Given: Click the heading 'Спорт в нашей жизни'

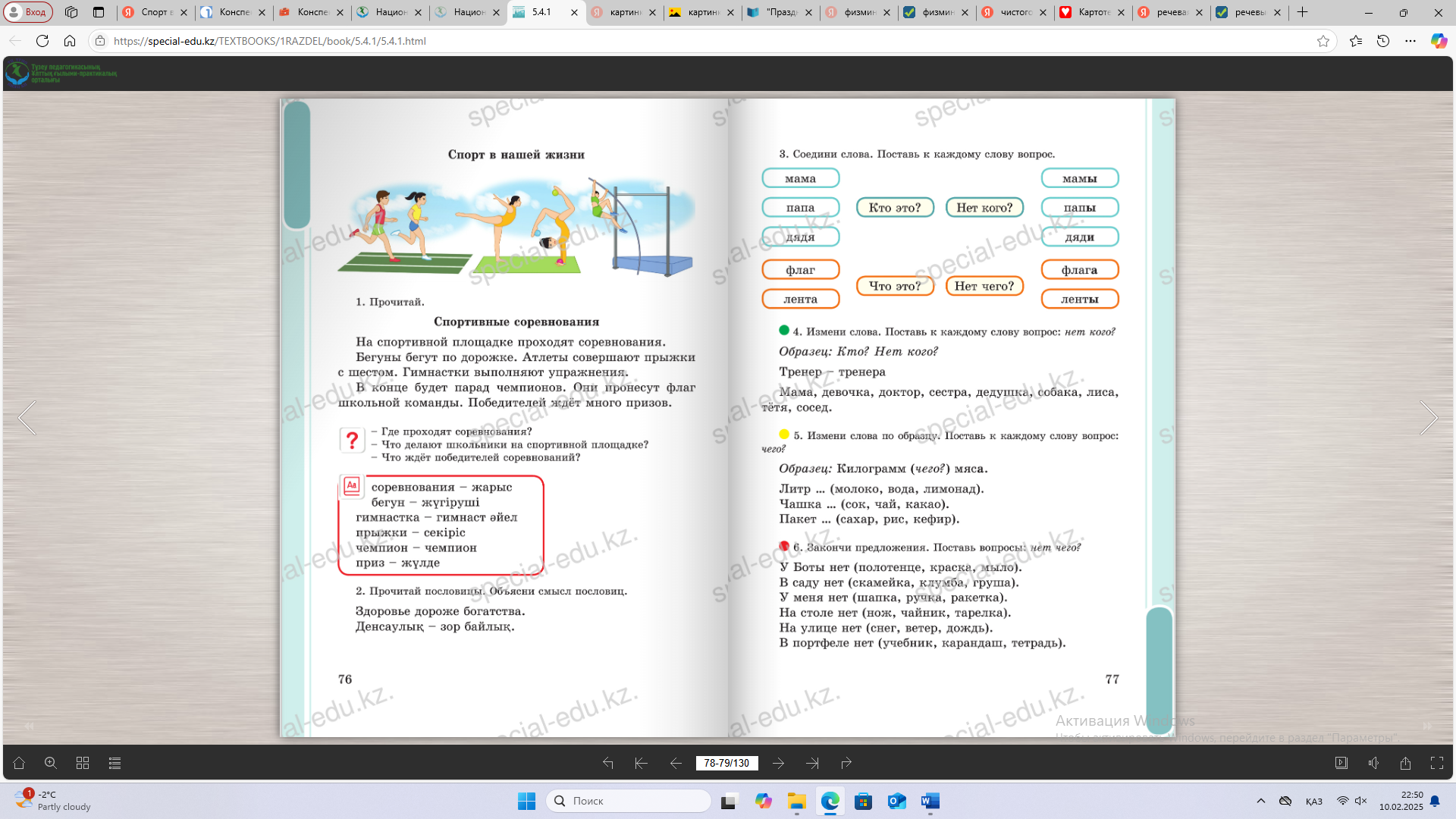Looking at the screenshot, I should click(516, 155).
